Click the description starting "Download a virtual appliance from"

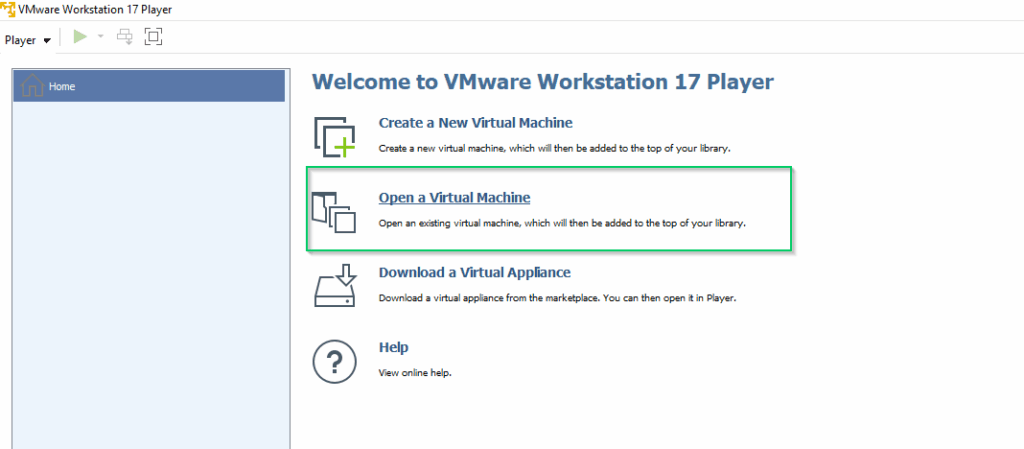[x=558, y=298]
